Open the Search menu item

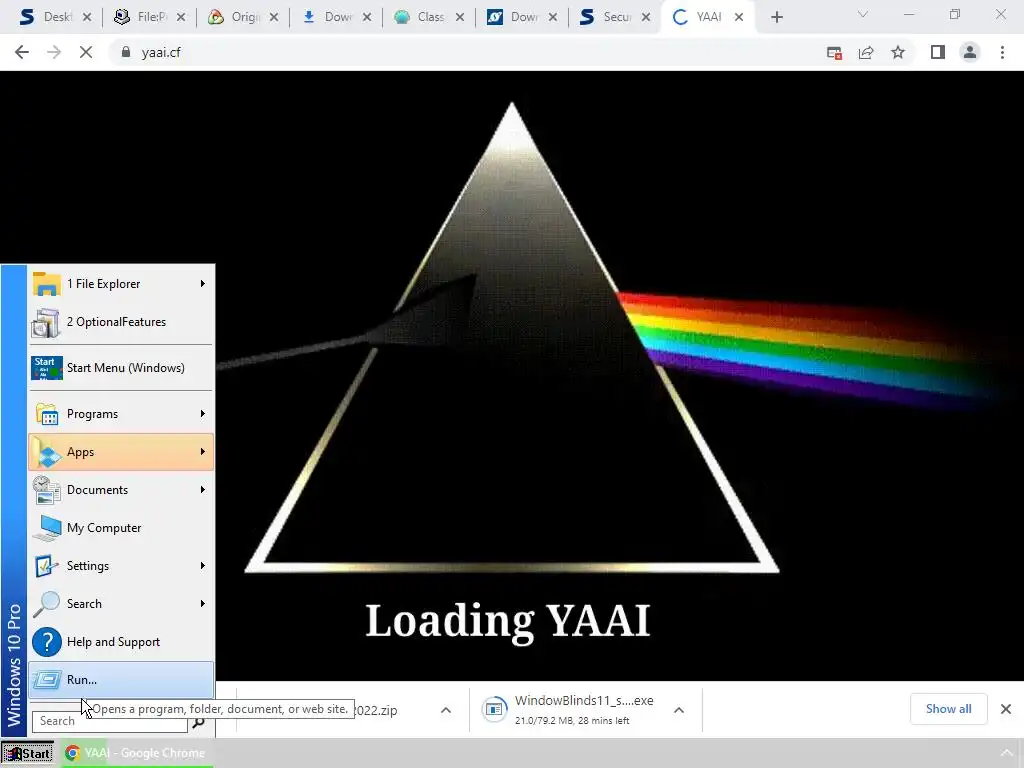pyautogui.click(x=121, y=603)
